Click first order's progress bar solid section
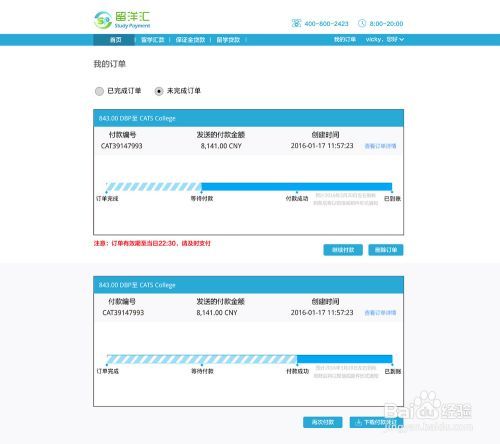This screenshot has height=444, width=500. [297, 187]
